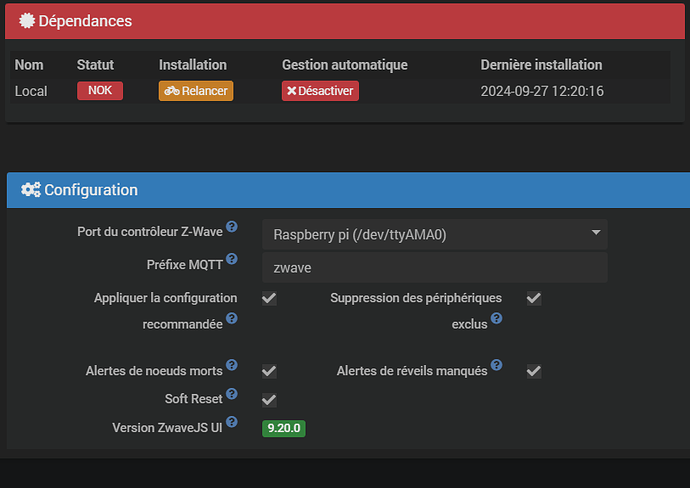The image size is (690, 488).
Task: Click the Dernière installation column header
Action: (x=541, y=65)
